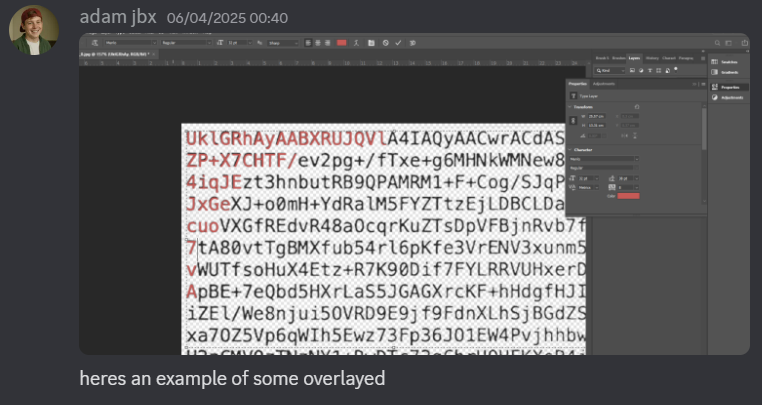
Task: Open the anti-aliasing Sharp dropdown
Action: click(x=277, y=43)
